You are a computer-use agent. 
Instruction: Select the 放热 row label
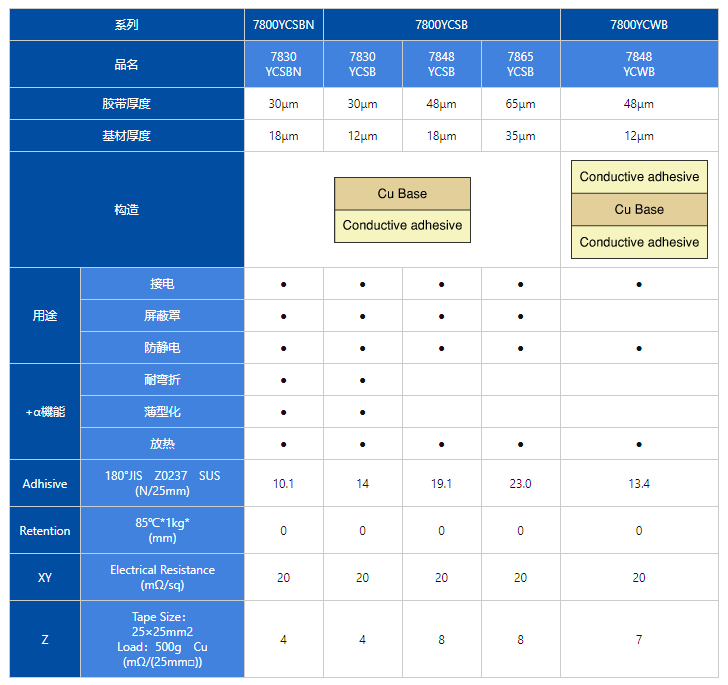coord(162,443)
